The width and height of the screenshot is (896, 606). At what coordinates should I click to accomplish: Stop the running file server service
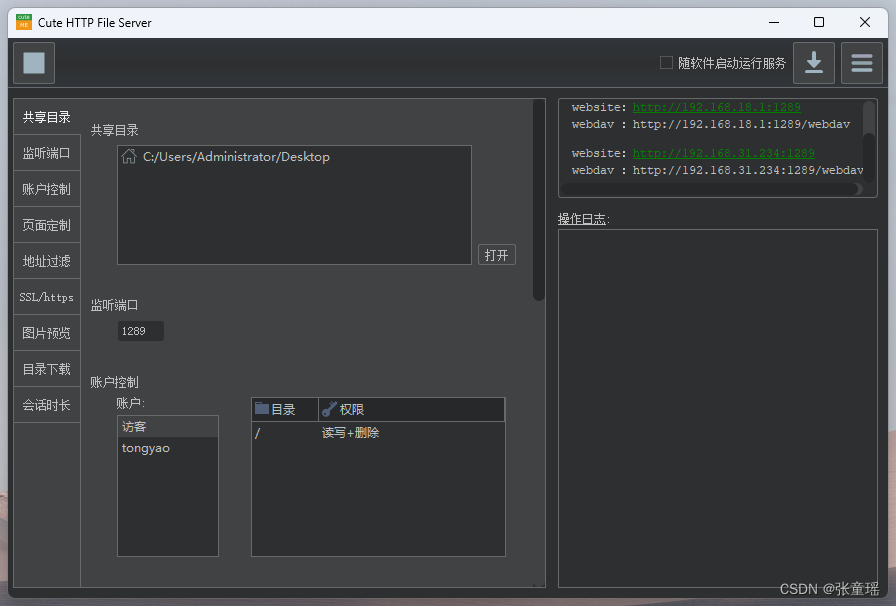(x=33, y=62)
